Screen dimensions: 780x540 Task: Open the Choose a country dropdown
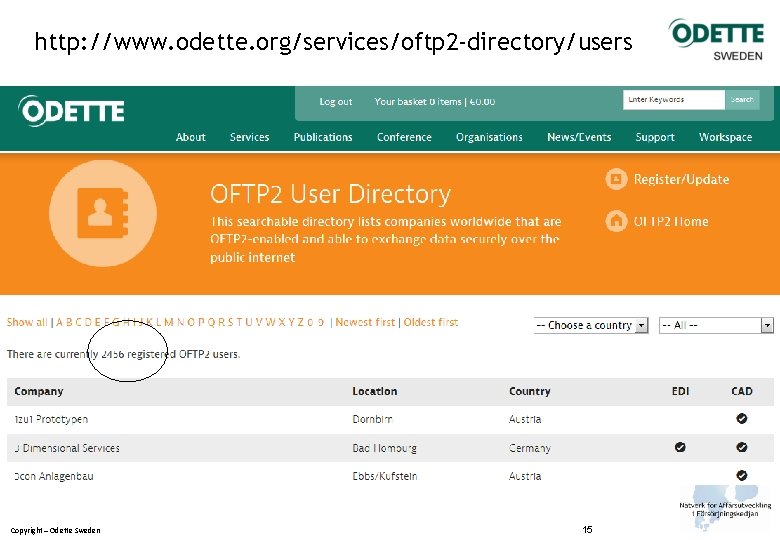(x=591, y=325)
